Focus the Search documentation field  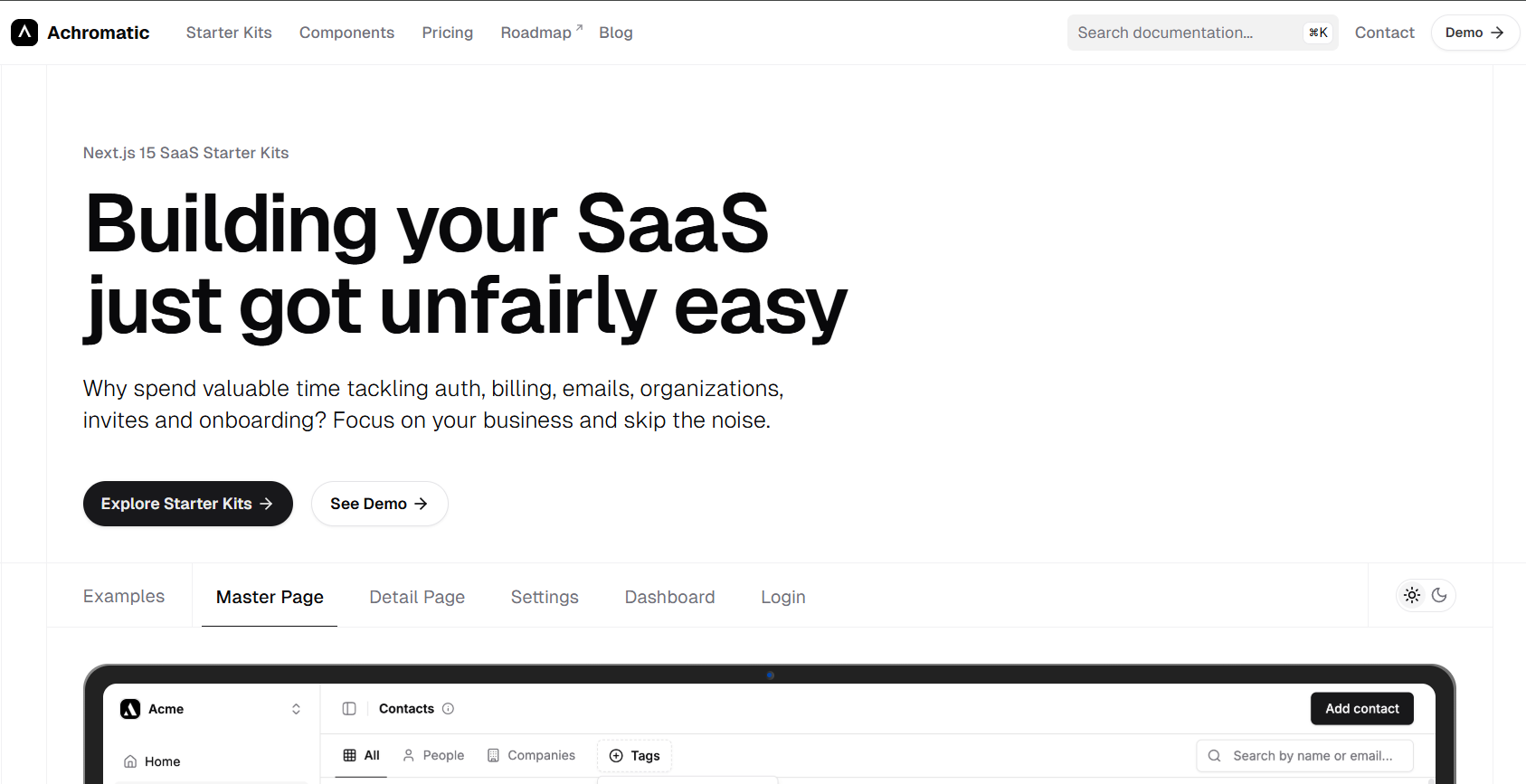[1203, 33]
